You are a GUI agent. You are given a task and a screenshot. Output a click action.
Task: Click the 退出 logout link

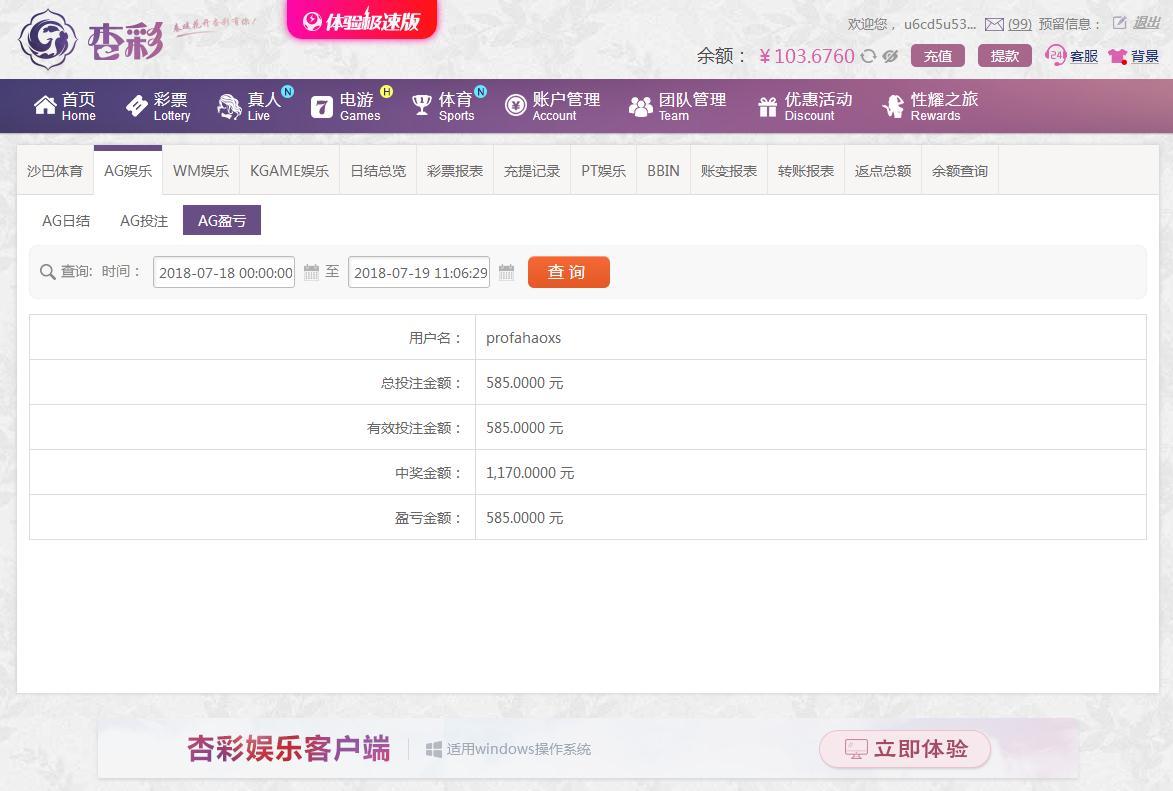(x=1146, y=23)
